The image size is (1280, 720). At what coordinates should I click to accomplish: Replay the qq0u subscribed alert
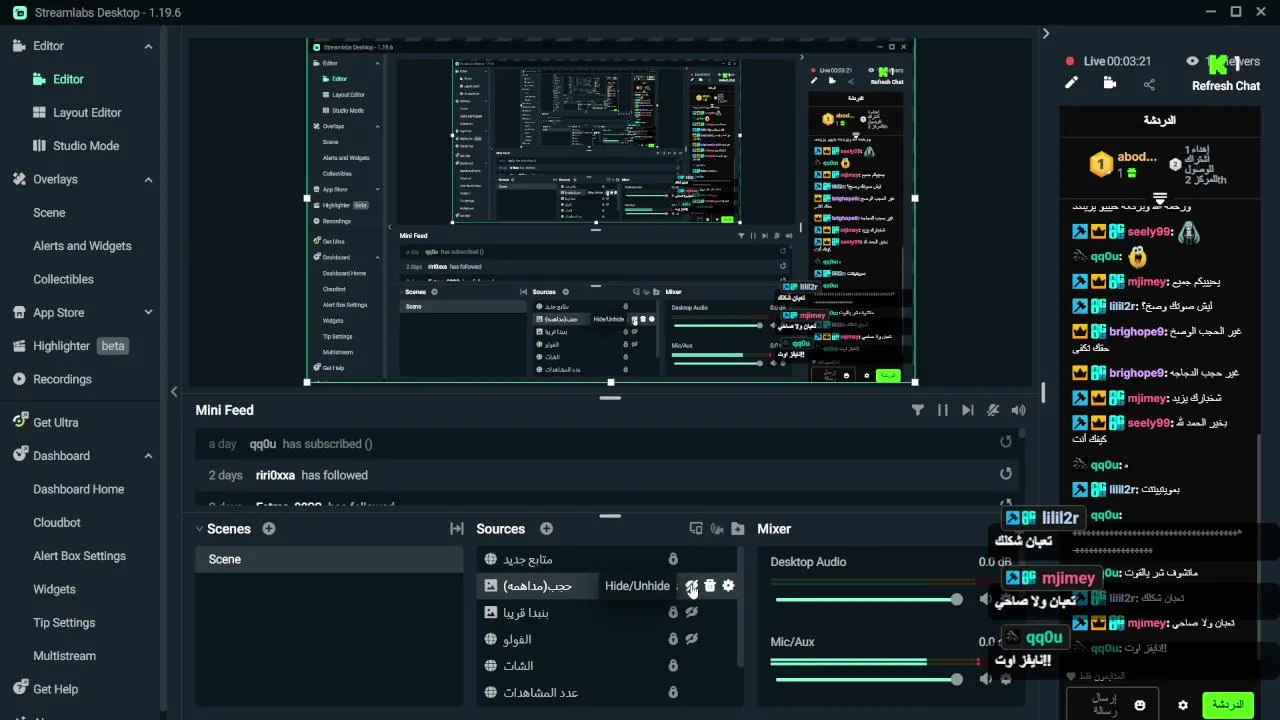(x=1006, y=442)
